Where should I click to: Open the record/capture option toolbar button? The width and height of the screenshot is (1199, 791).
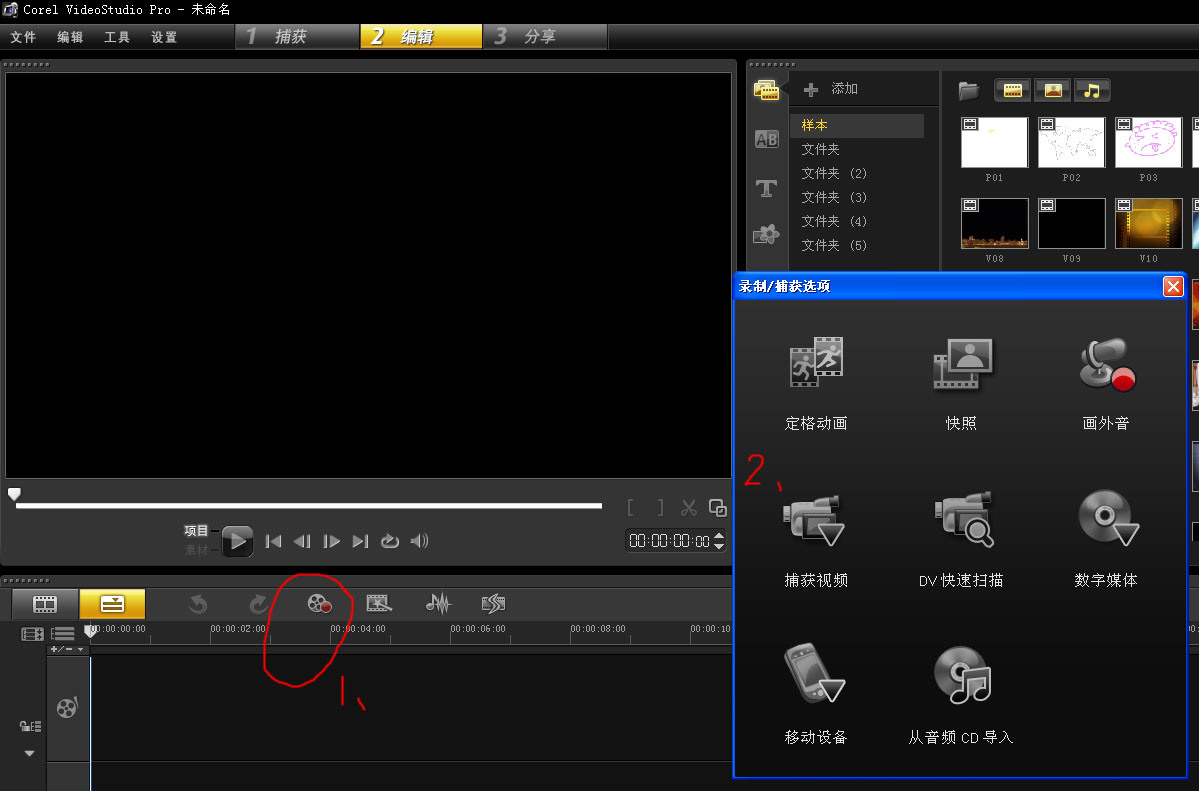tap(319, 604)
